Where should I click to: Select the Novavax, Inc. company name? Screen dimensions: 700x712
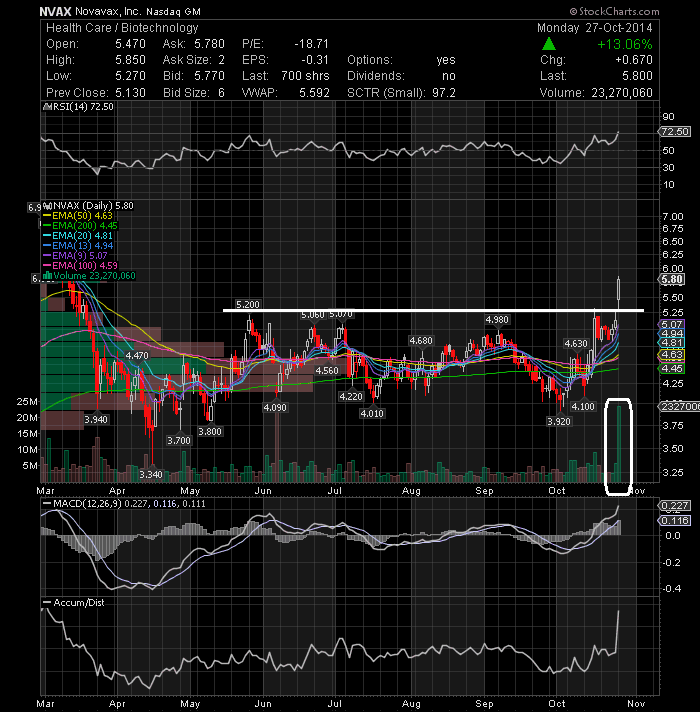click(x=108, y=11)
